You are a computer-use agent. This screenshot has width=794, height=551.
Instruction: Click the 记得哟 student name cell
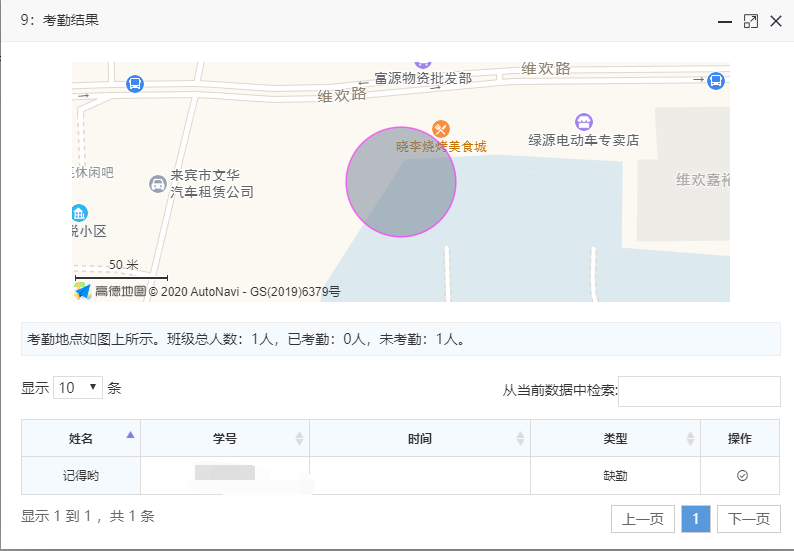(x=81, y=476)
